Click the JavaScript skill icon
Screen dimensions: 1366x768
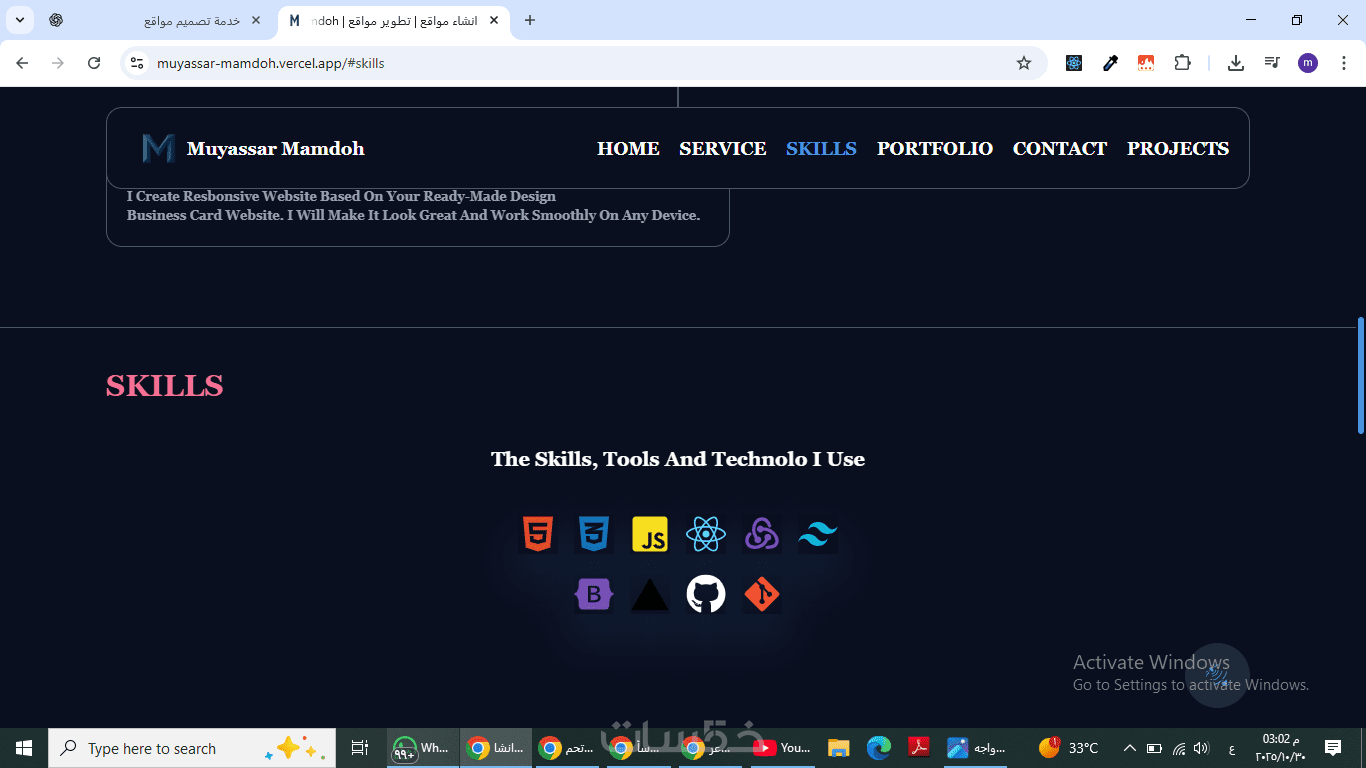click(x=650, y=534)
